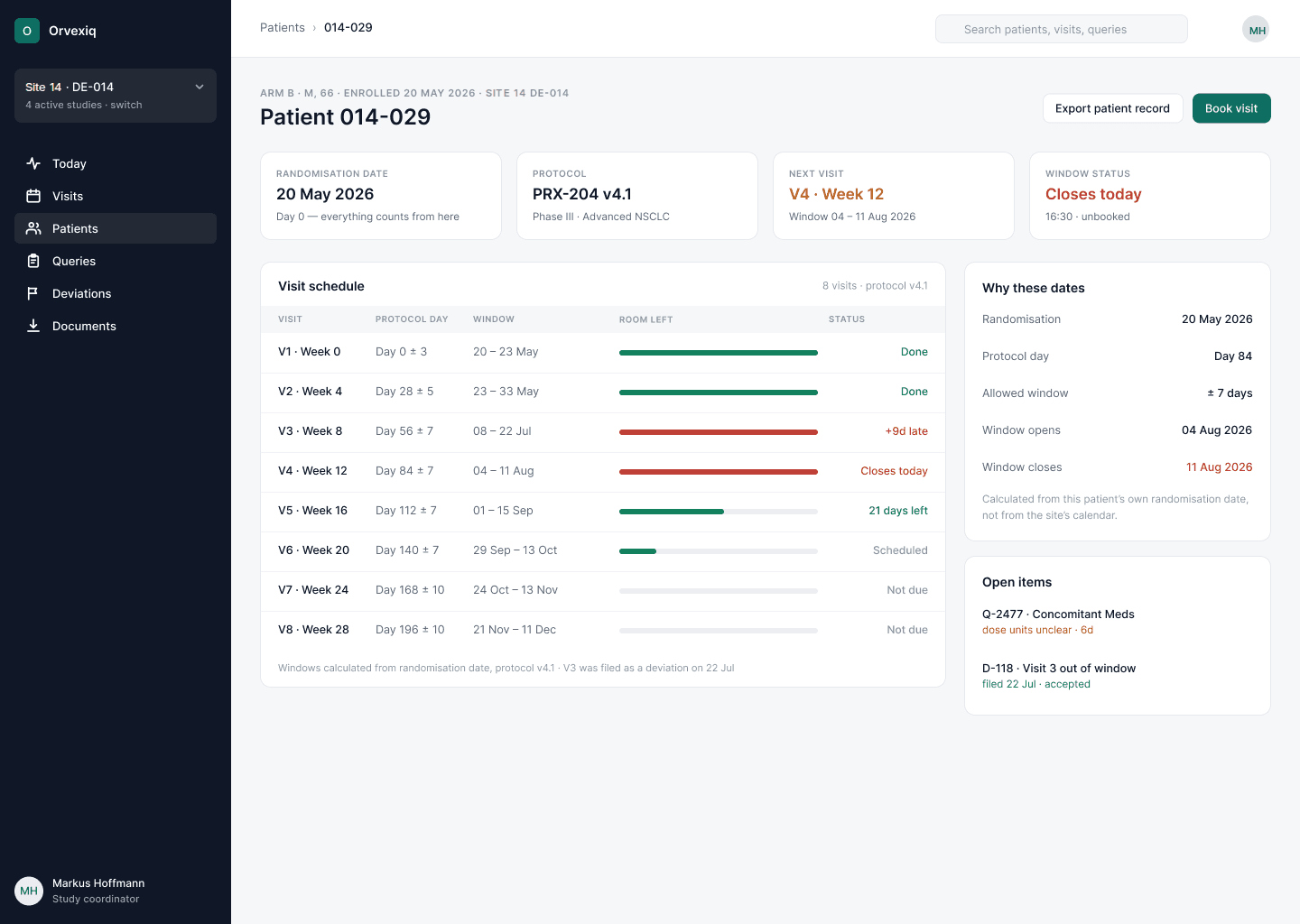Screen dimensions: 1300x924
Task: Click the Allowed window value '± 7 days'
Action: (1230, 393)
